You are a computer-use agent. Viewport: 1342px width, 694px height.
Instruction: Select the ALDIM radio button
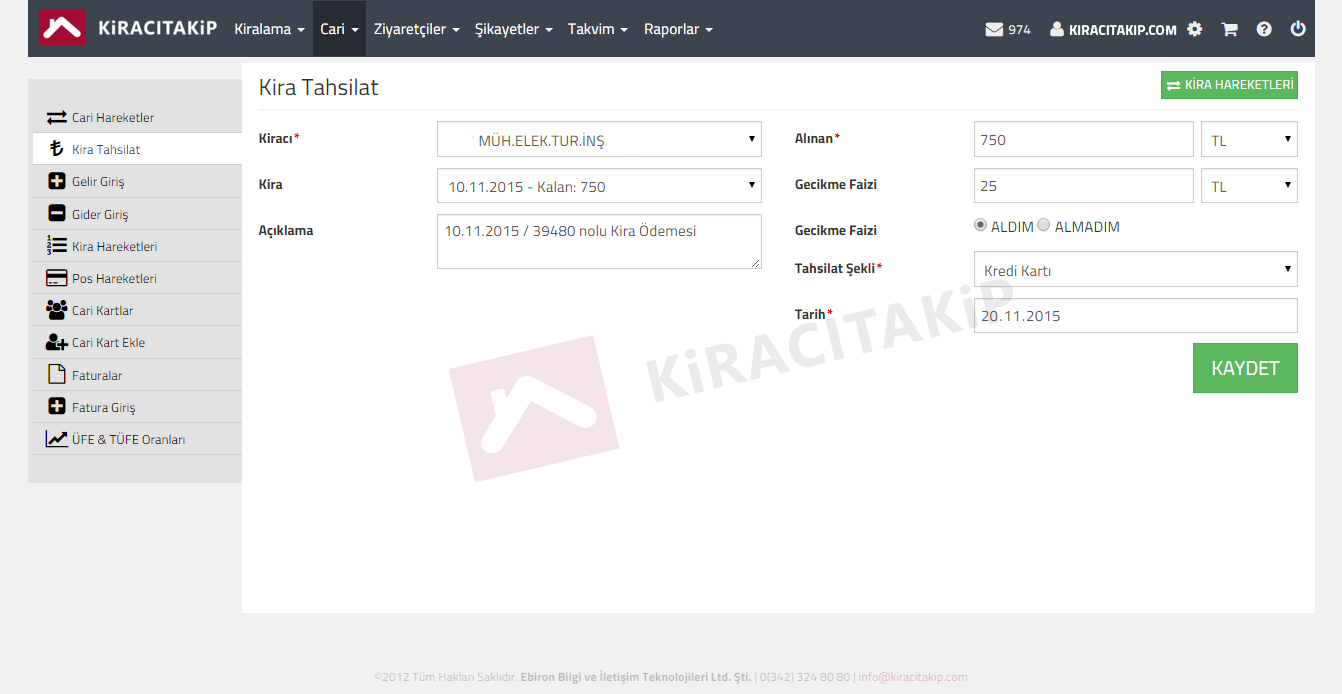[x=981, y=225]
